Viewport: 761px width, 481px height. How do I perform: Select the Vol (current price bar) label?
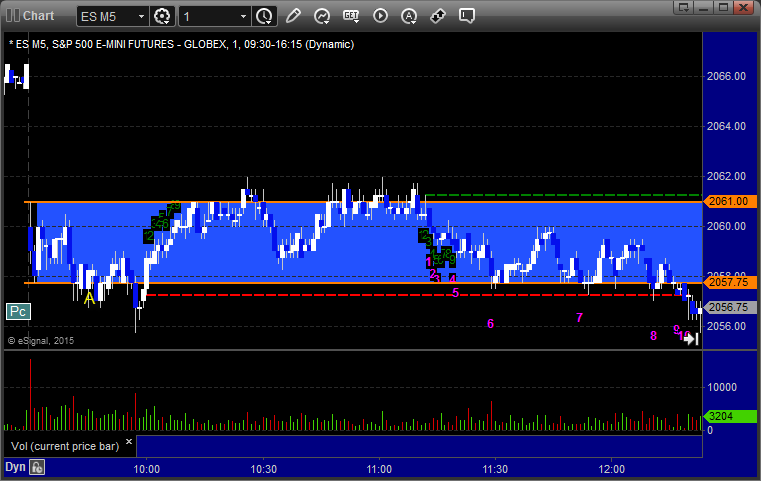click(x=65, y=446)
